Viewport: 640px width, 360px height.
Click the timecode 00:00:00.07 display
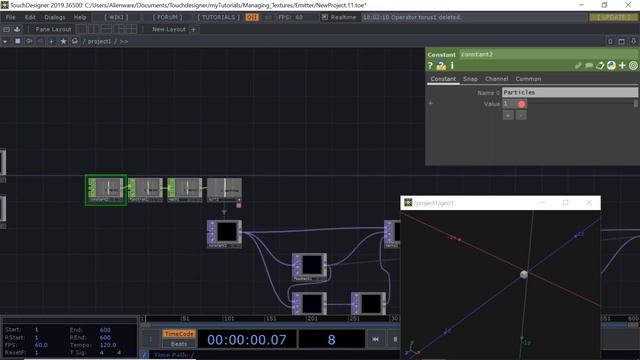pyautogui.click(x=247, y=340)
